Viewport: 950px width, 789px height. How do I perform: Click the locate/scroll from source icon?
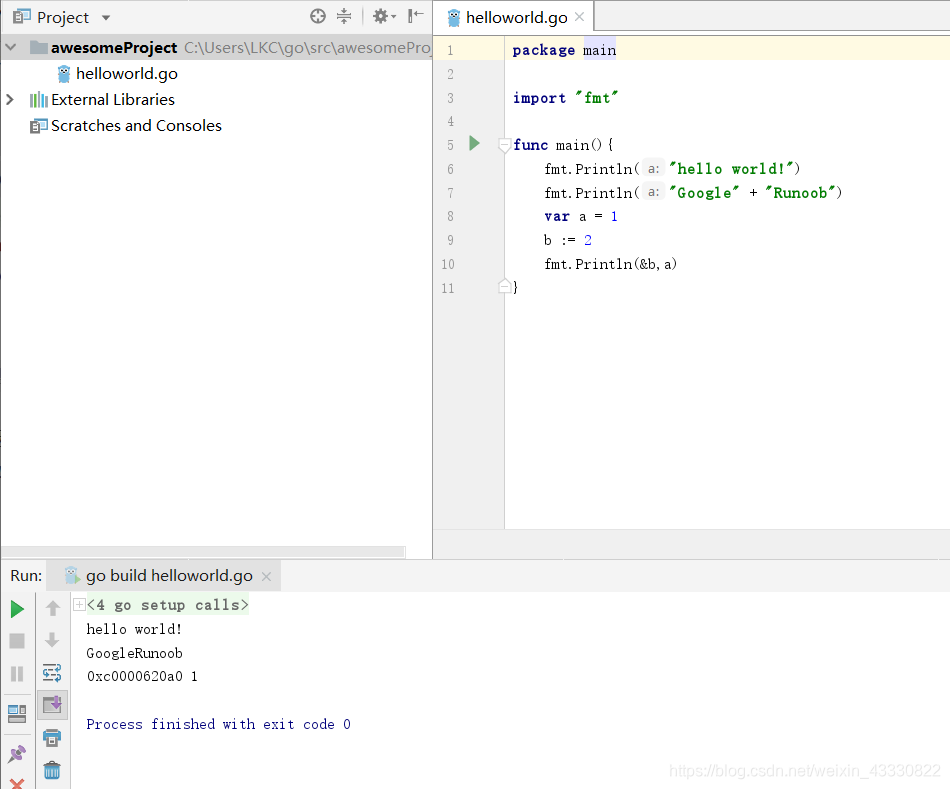tap(317, 16)
